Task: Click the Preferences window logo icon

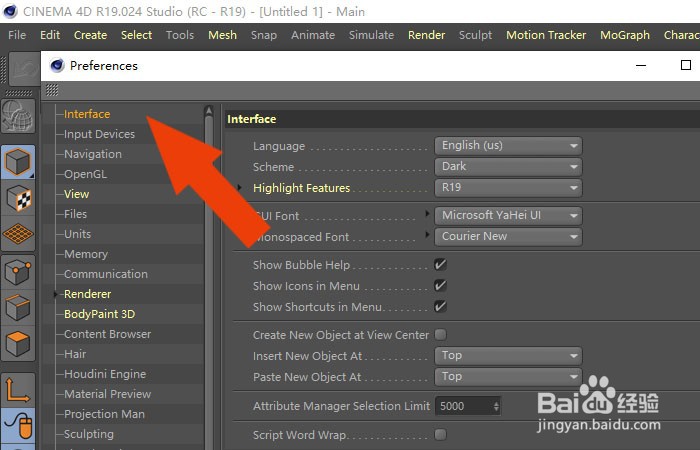Action: [x=57, y=66]
